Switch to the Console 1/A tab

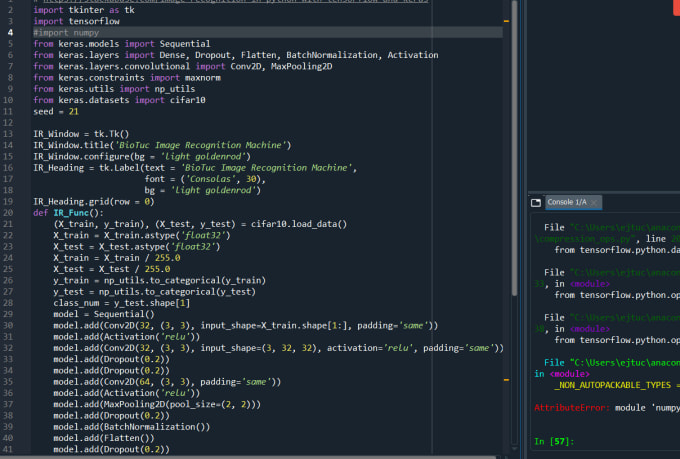tap(567, 202)
